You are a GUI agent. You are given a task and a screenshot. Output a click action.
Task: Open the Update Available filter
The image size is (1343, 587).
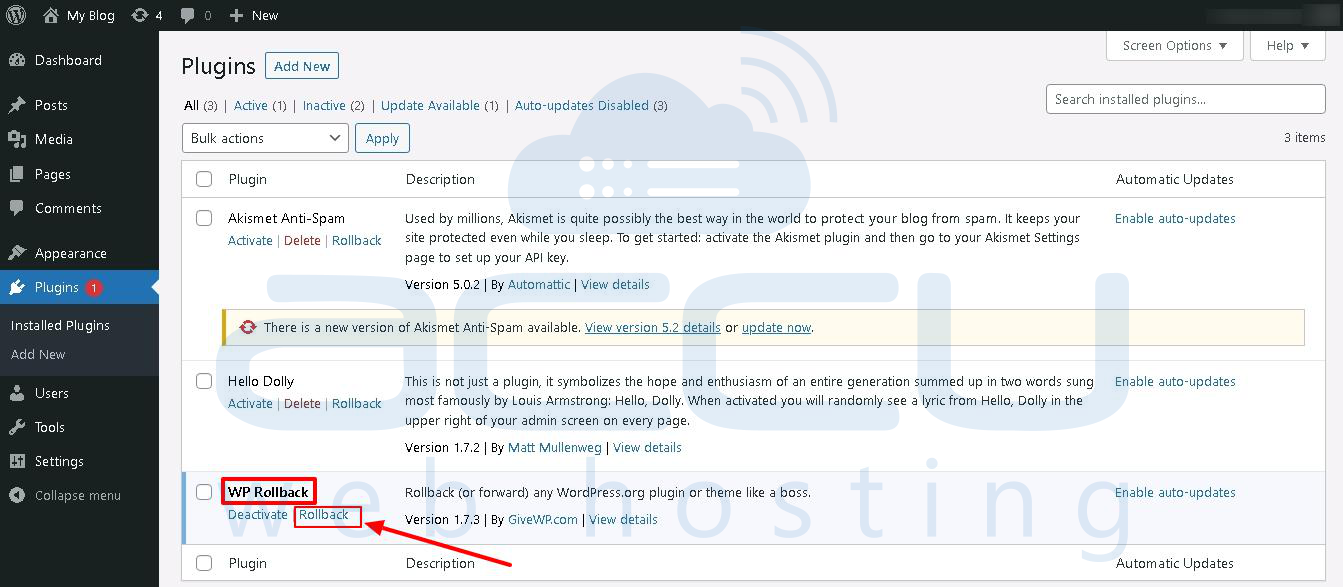[x=433, y=105]
